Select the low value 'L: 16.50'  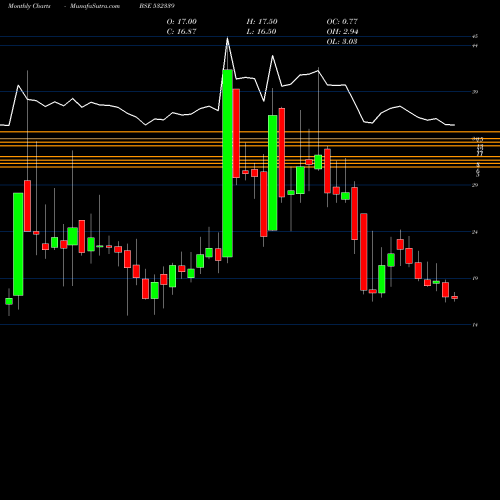tap(261, 32)
